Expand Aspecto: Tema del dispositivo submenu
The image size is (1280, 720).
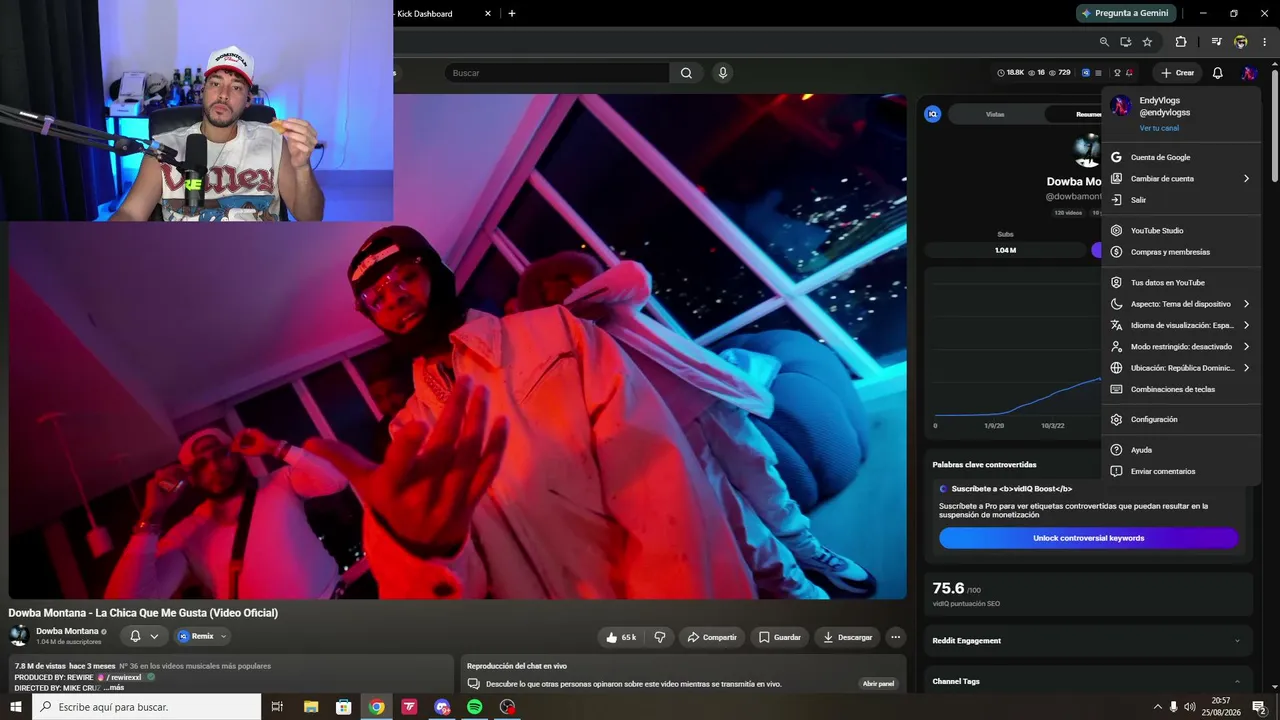pos(1181,304)
